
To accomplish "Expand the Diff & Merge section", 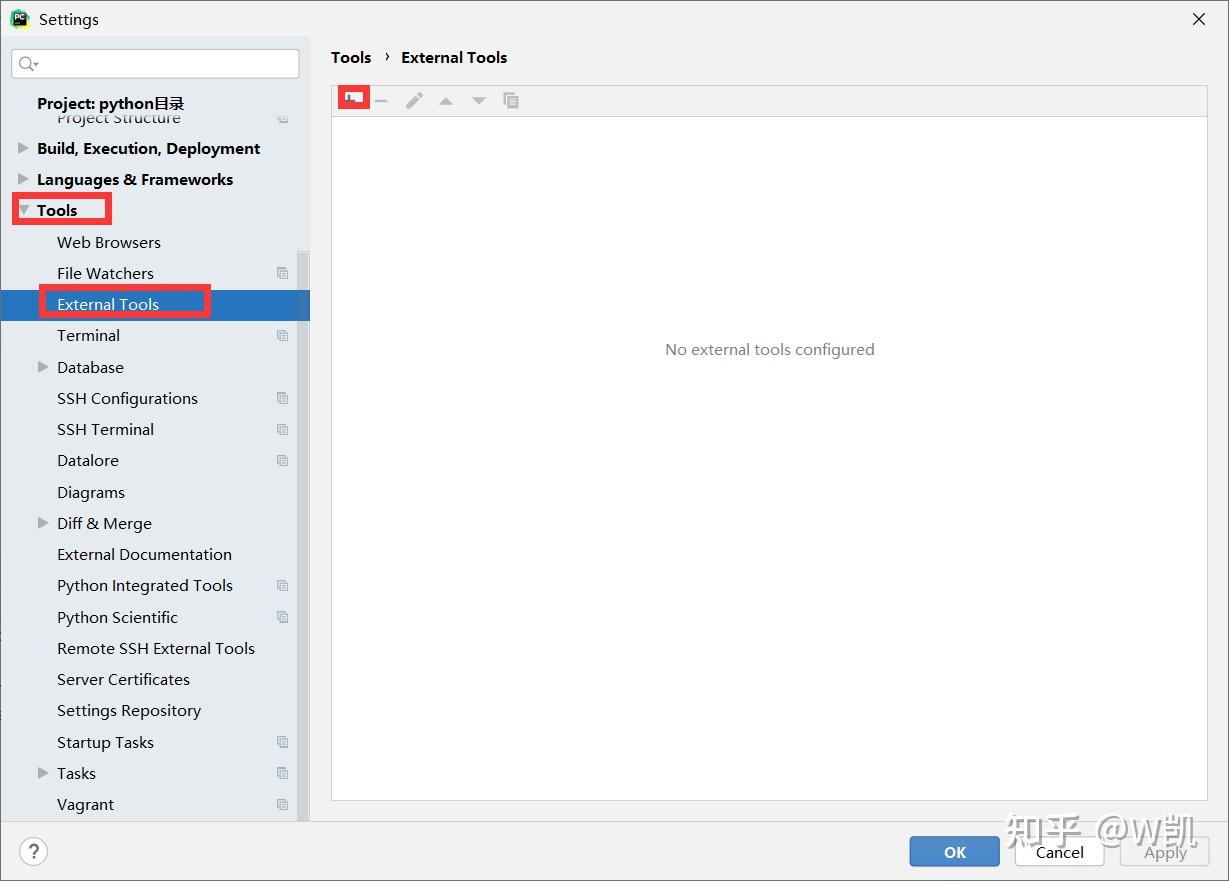I will pyautogui.click(x=43, y=523).
